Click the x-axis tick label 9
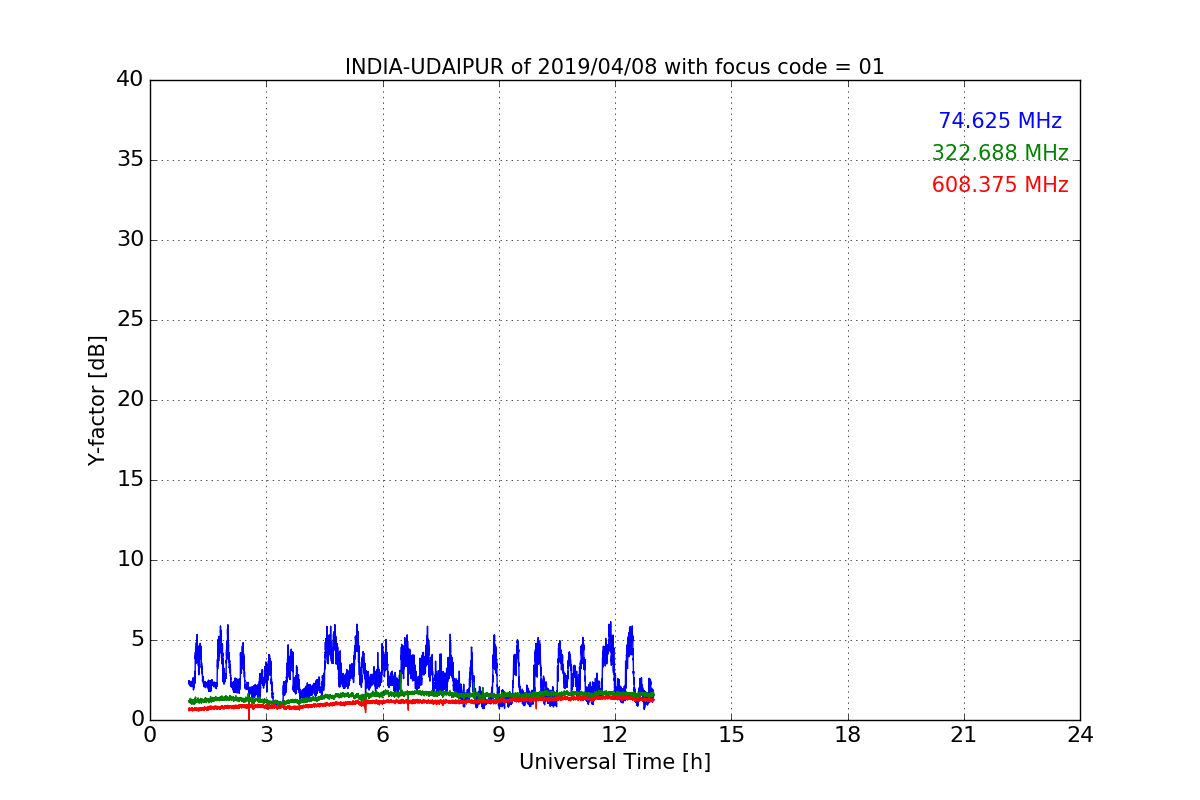The width and height of the screenshot is (1200, 800). (499, 734)
